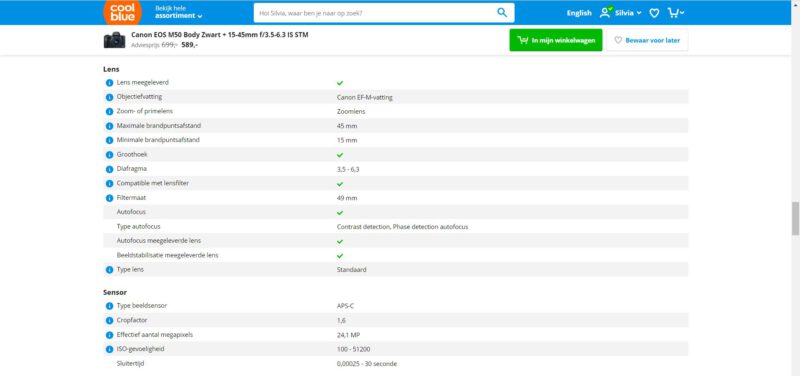
Task: Click info icon next to ISO-gevoeligheid
Action: tap(109, 349)
